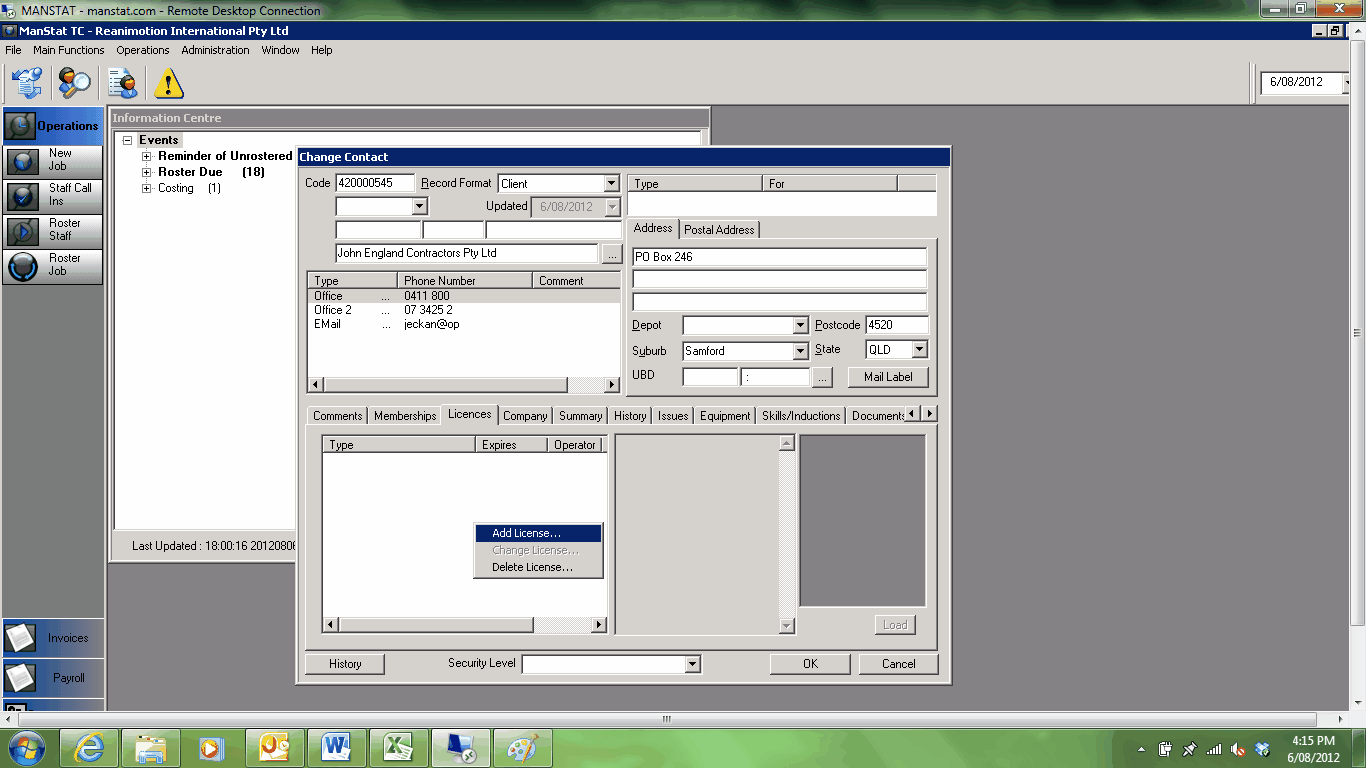Click the blue arrows document toolbar icon
The image size is (1366, 768).
pyautogui.click(x=26, y=83)
